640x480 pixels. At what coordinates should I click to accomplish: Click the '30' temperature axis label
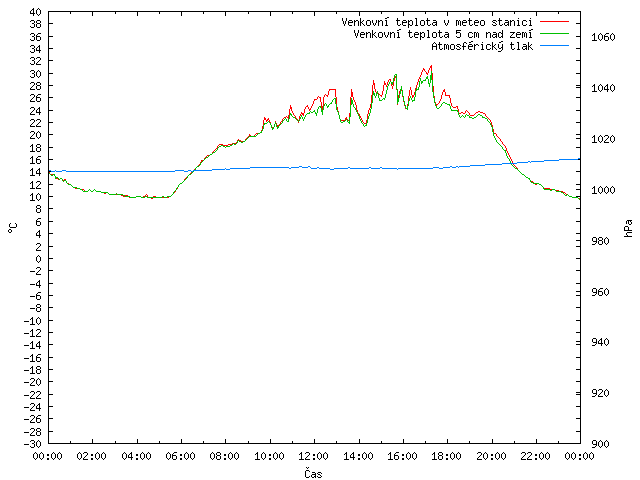click(x=36, y=74)
